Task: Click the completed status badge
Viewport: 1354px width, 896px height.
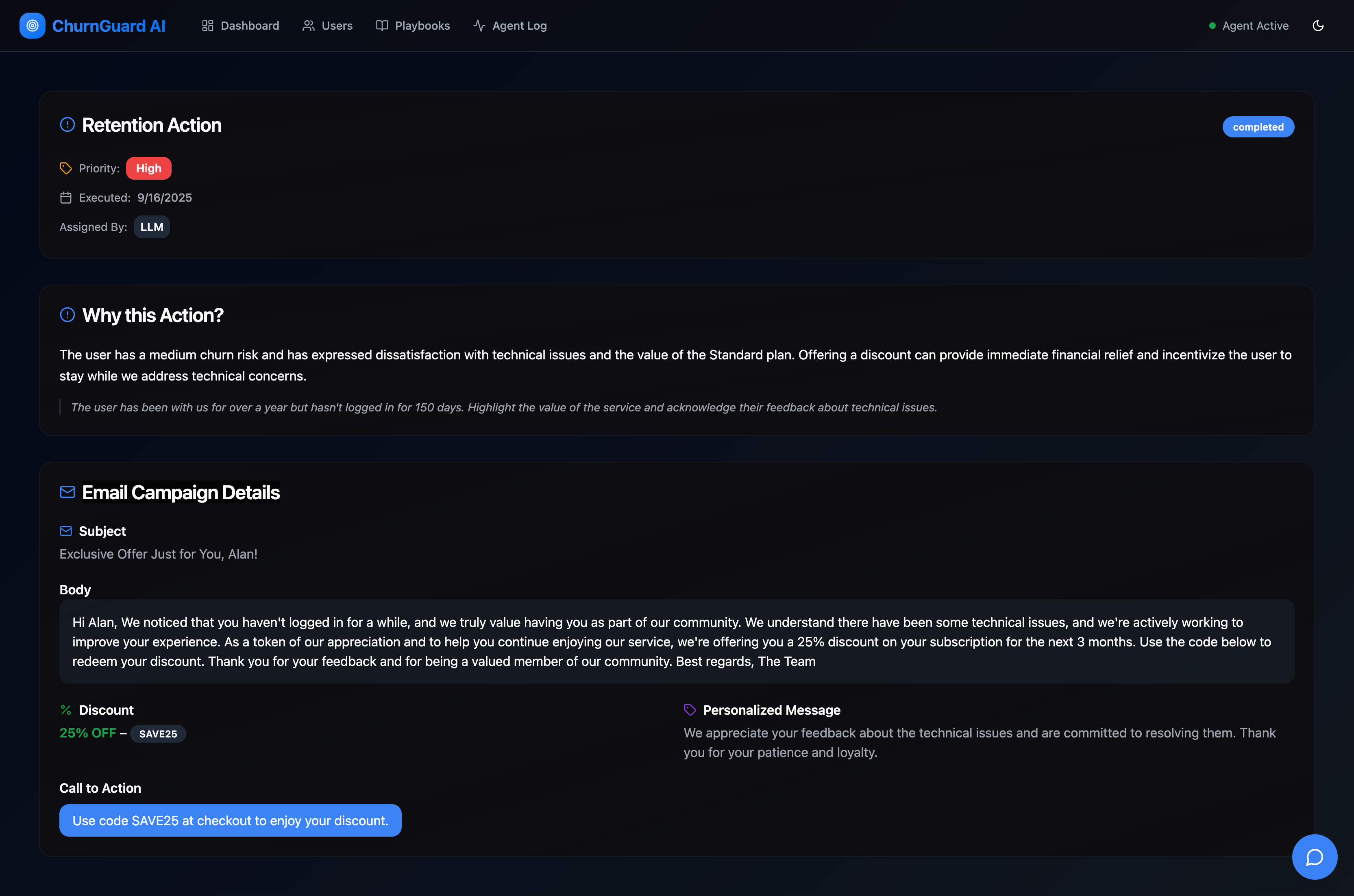Action: [x=1258, y=127]
